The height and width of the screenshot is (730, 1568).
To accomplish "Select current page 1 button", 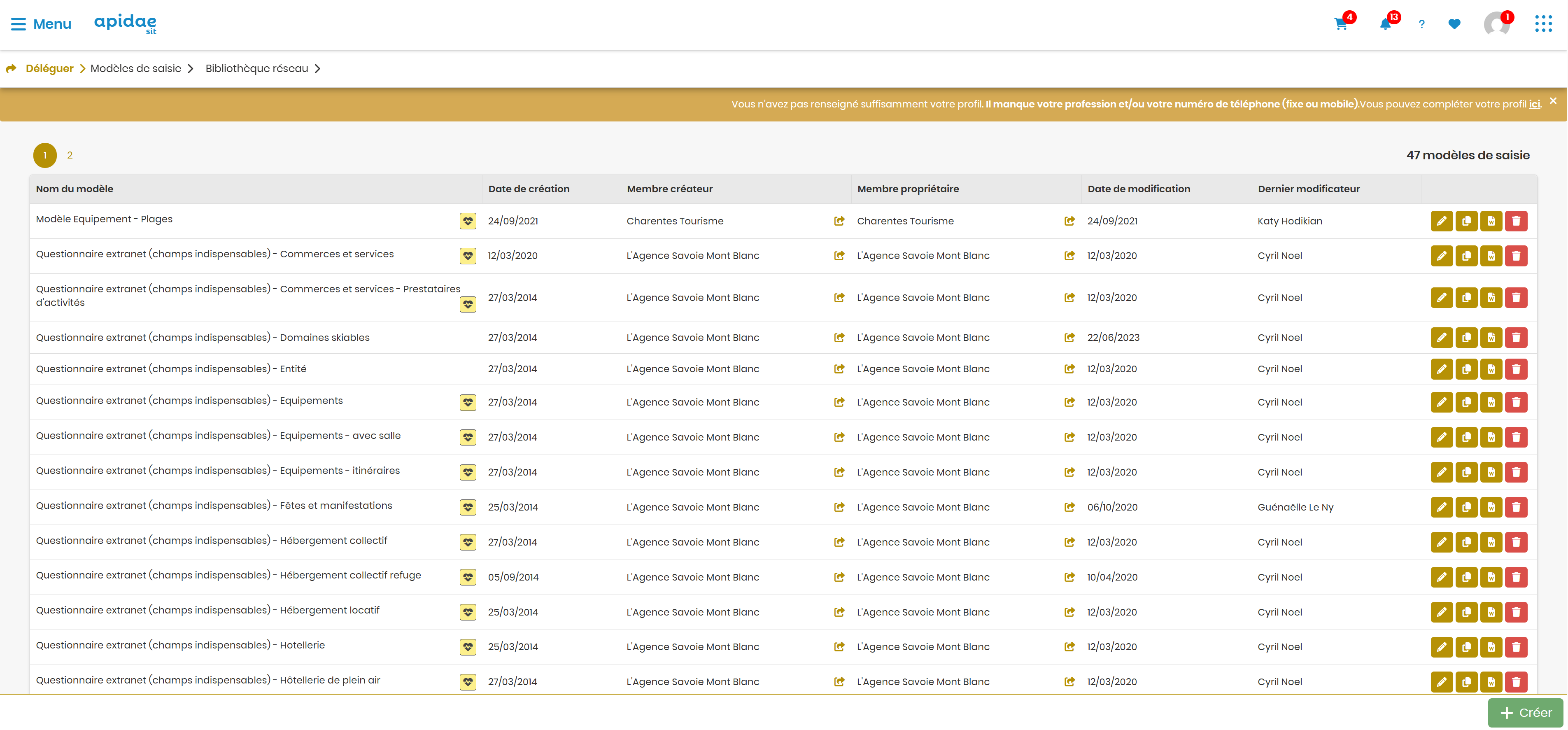I will click(45, 155).
